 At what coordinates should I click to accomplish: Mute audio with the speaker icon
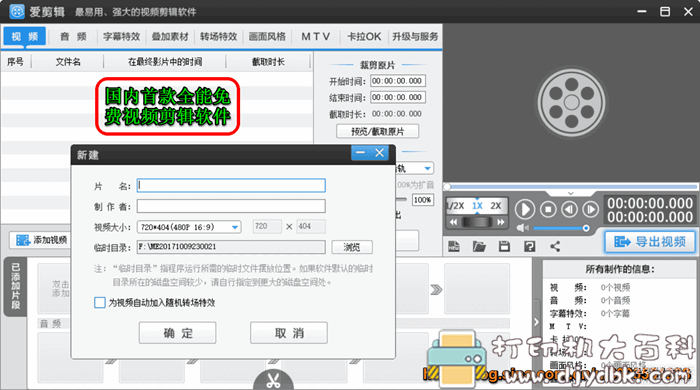522,228
